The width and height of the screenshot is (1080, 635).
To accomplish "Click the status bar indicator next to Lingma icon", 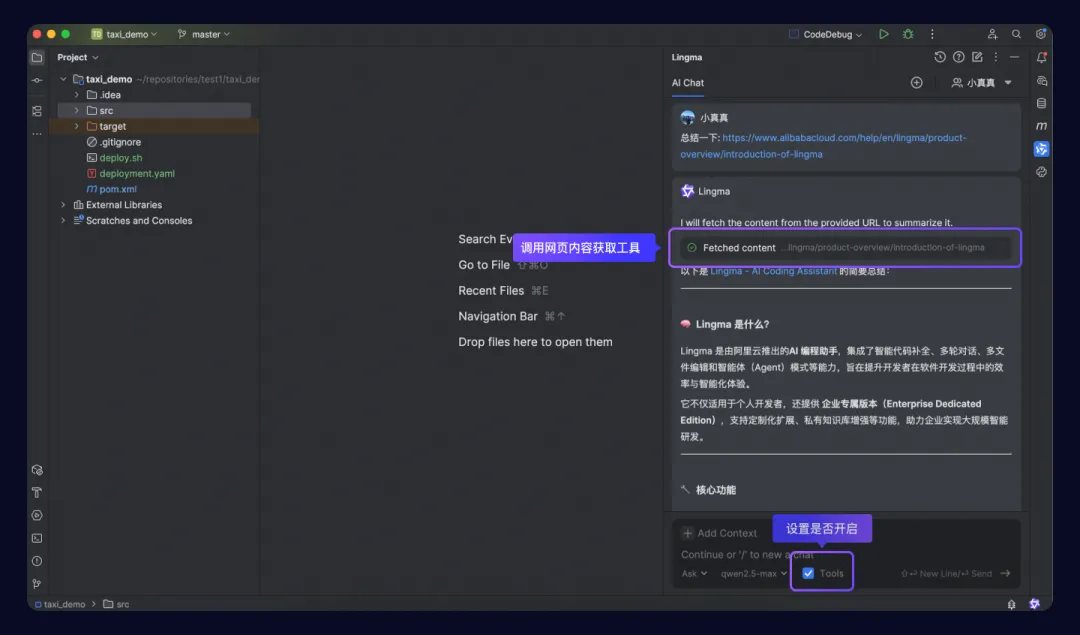I will click(1011, 604).
